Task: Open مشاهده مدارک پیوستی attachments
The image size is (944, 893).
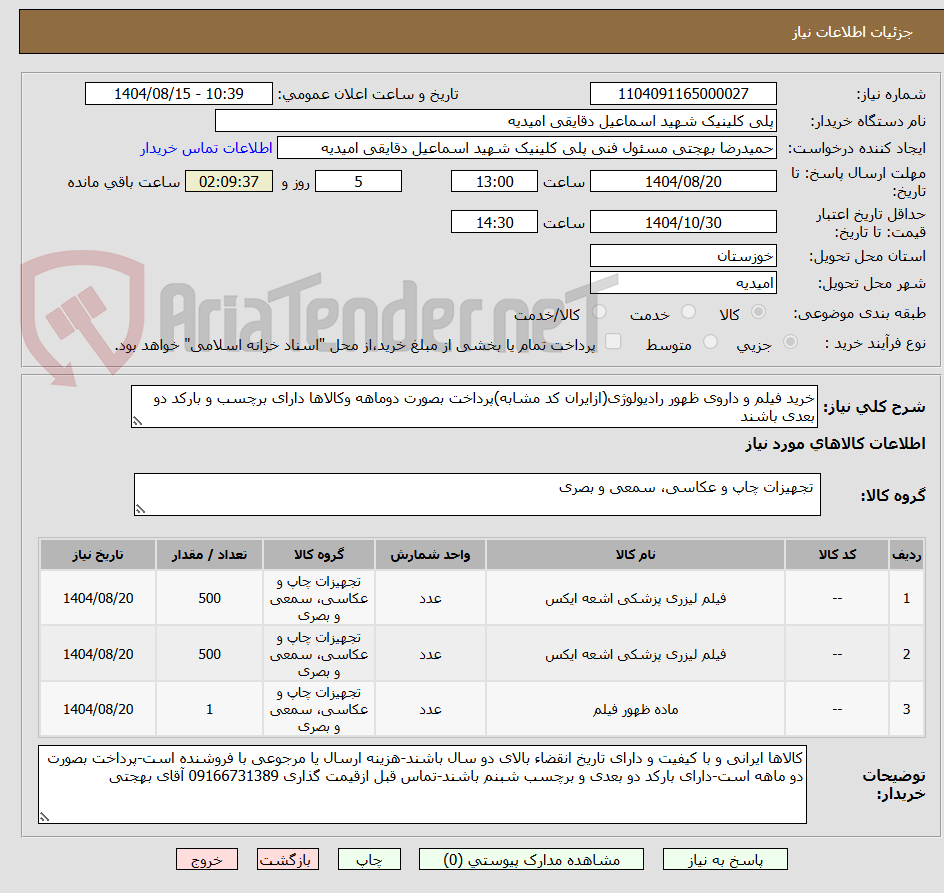Action: click(531, 859)
